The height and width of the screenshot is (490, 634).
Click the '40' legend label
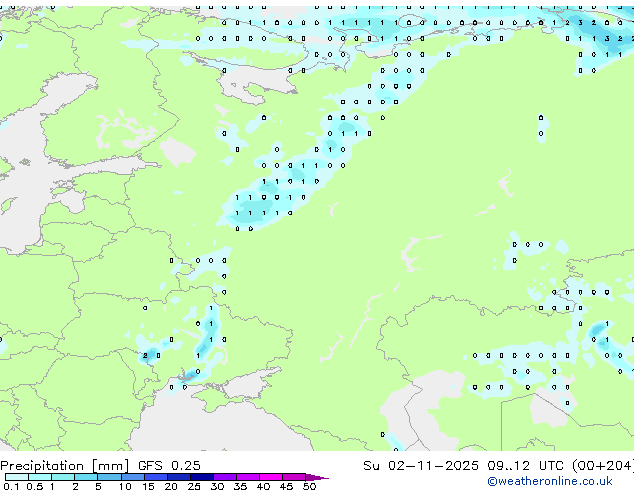click(263, 486)
